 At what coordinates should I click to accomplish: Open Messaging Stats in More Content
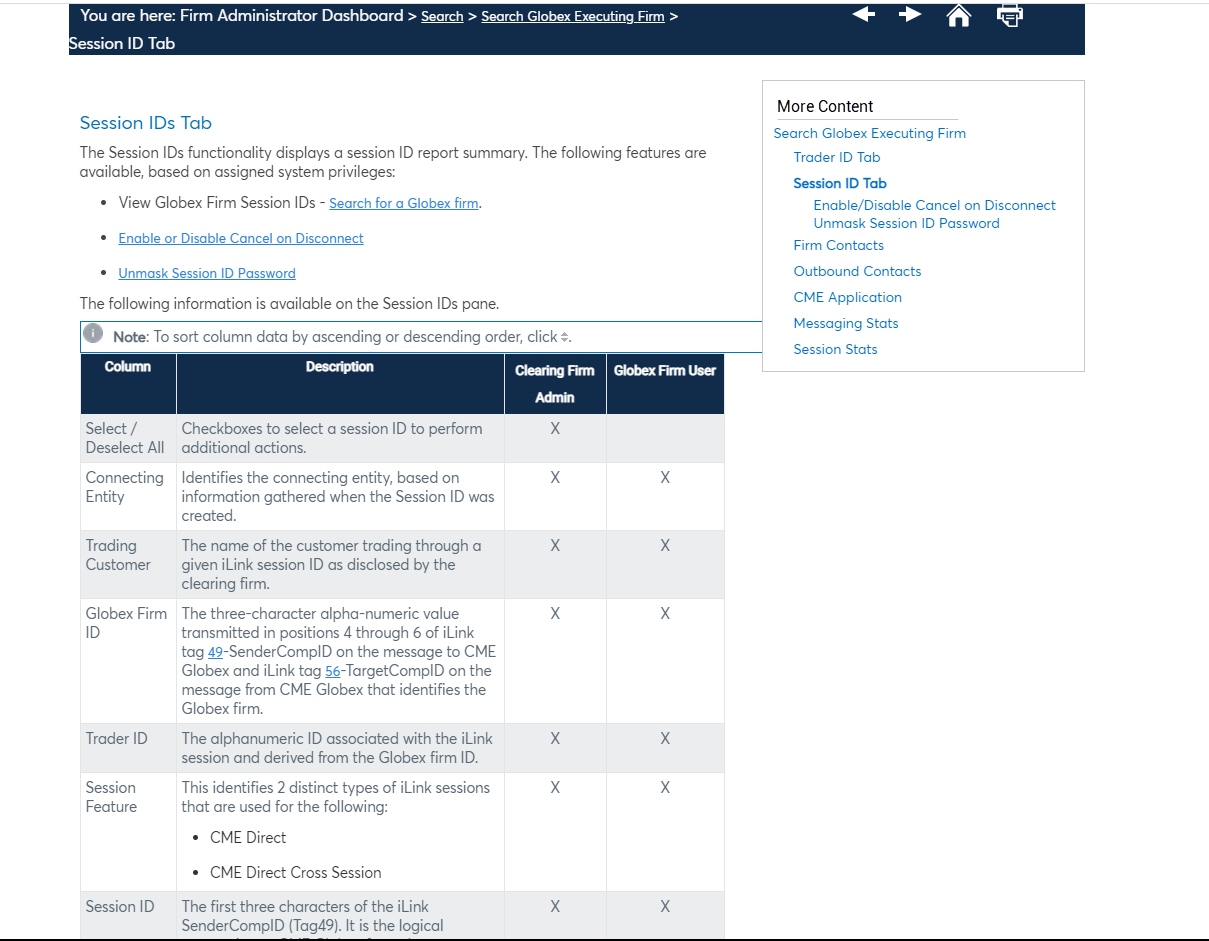[x=846, y=323]
